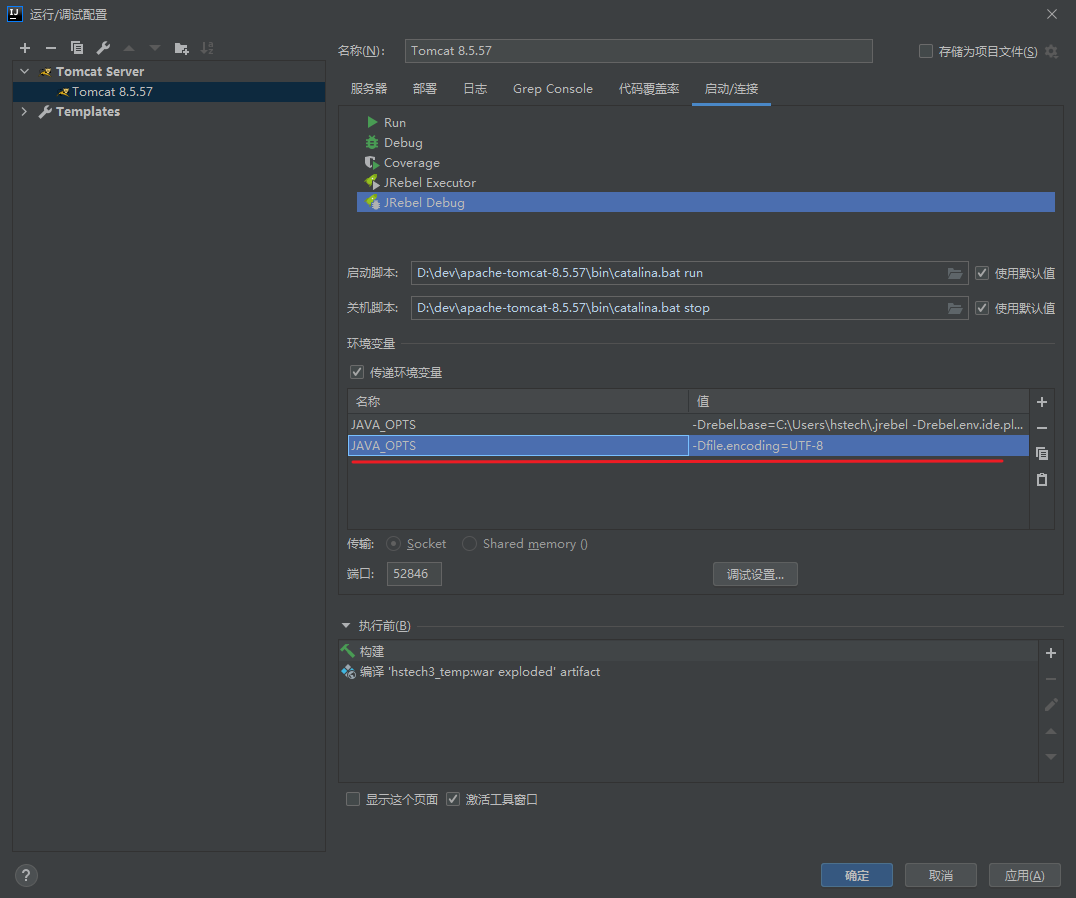
Task: Toggle 传递环境变量 checkbox
Action: [x=357, y=373]
